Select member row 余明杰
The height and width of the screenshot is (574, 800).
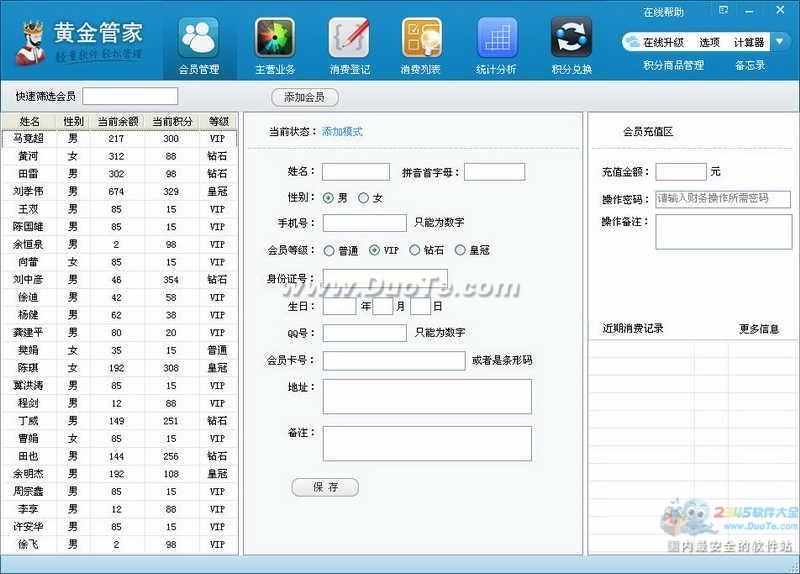pyautogui.click(x=119, y=473)
